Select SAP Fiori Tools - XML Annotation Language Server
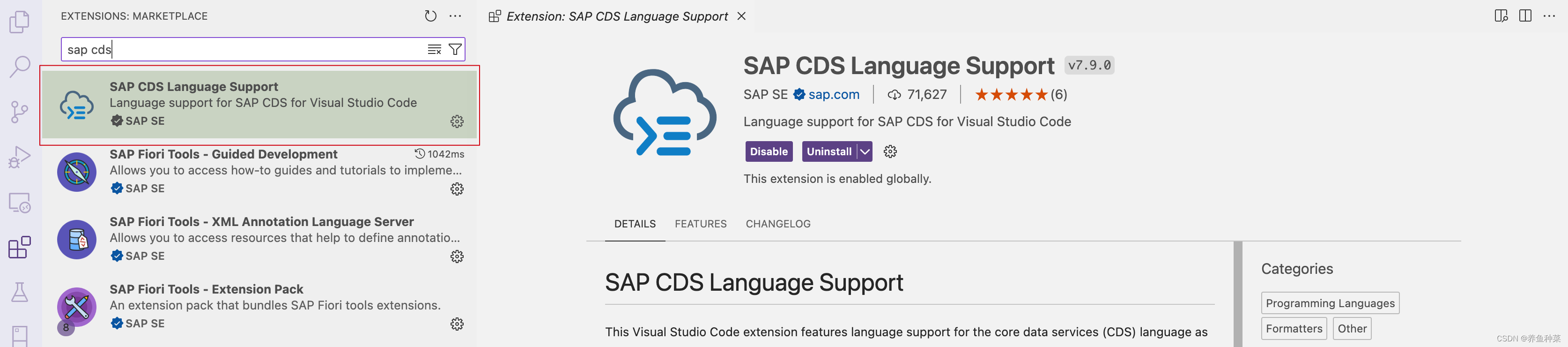1568x347 pixels. pos(259,240)
